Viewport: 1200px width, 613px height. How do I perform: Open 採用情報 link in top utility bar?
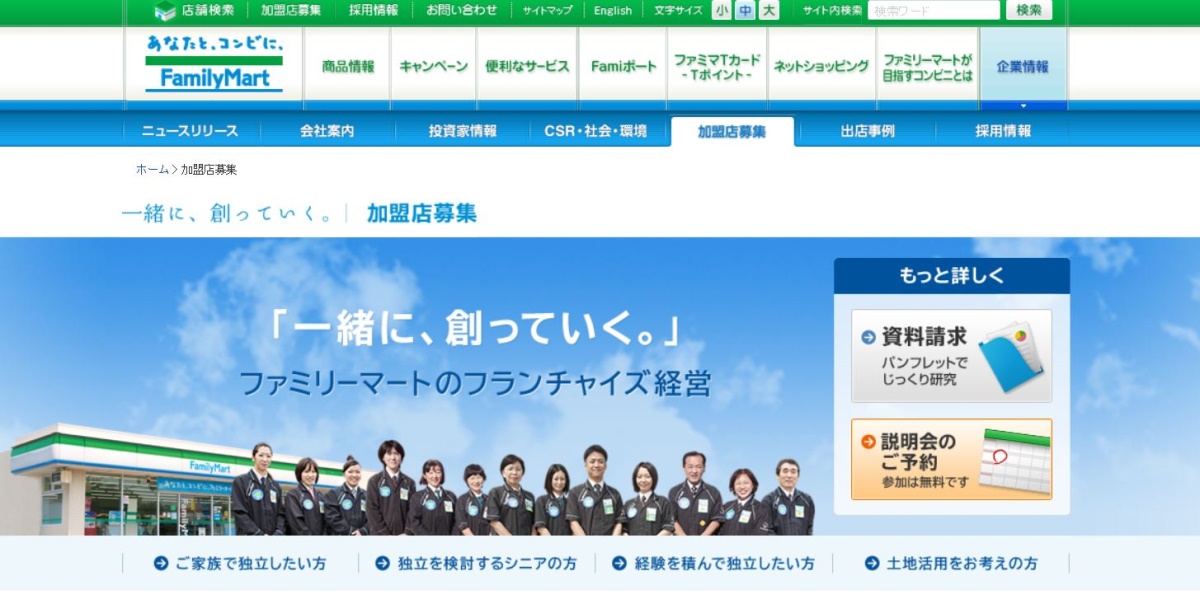(373, 11)
